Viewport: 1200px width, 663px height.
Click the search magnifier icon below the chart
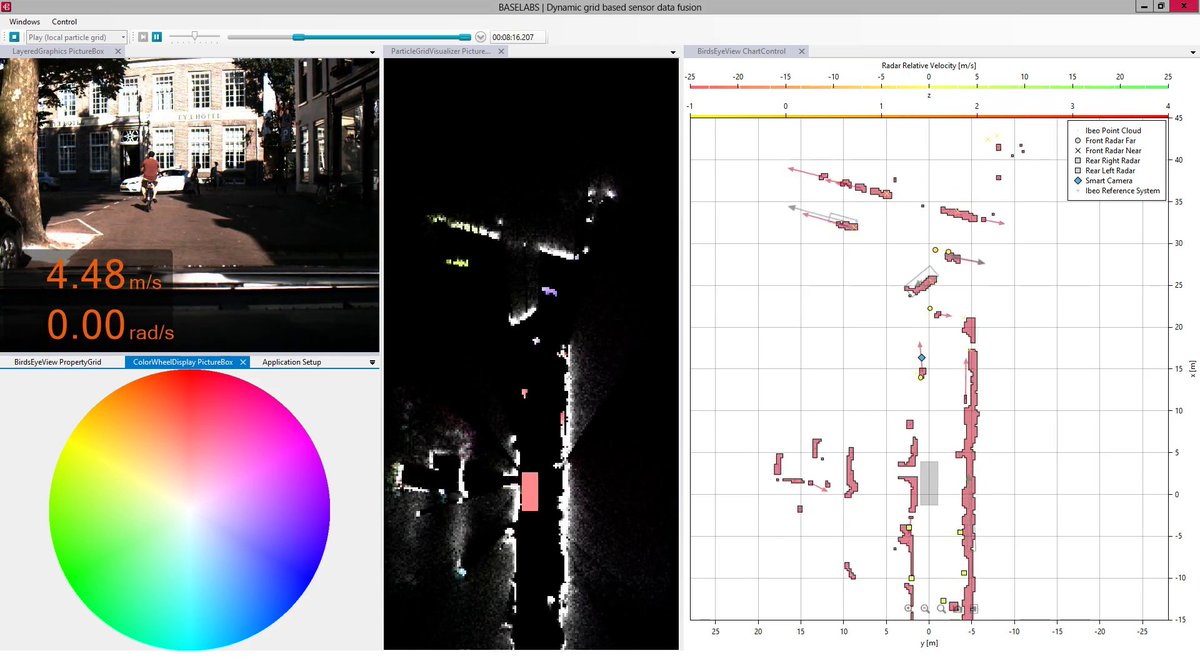click(x=941, y=608)
